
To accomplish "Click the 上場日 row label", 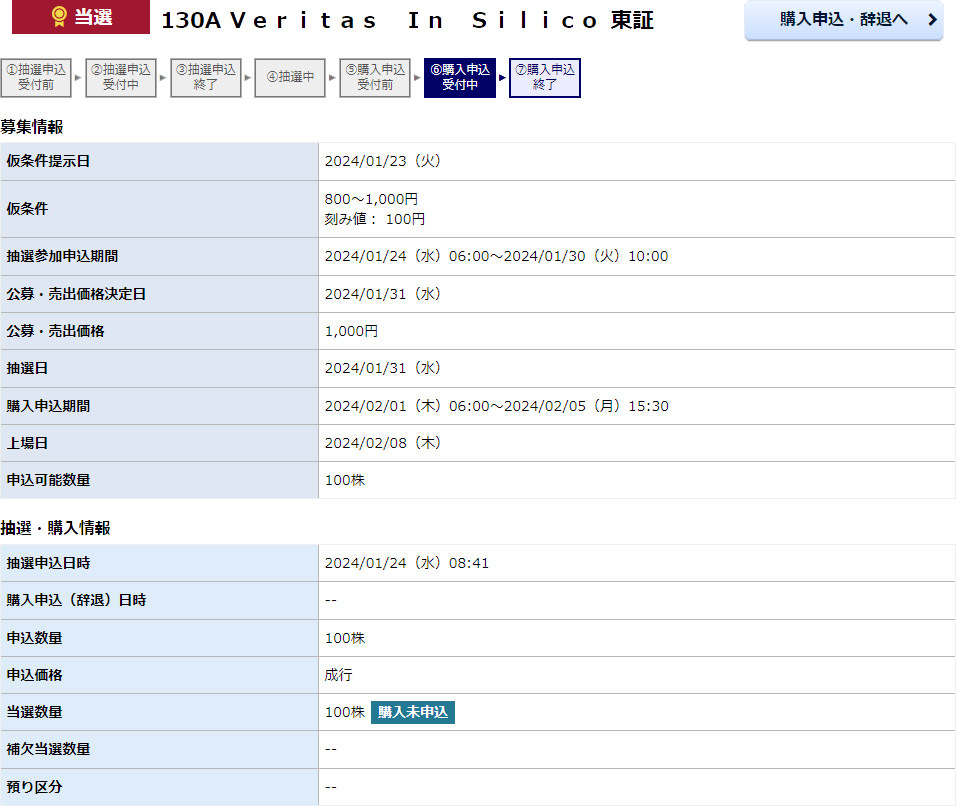I will [27, 443].
